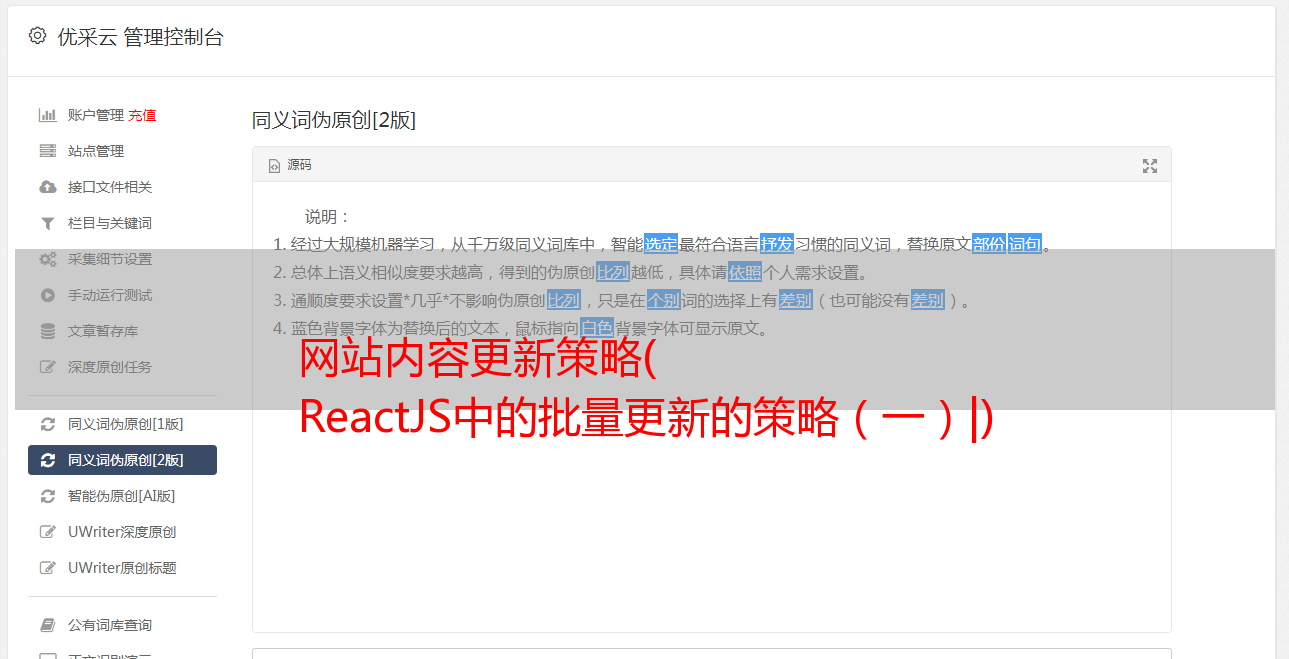
Task: Click the gear icon beside 优采云 管理控制台
Action: pos(37,37)
